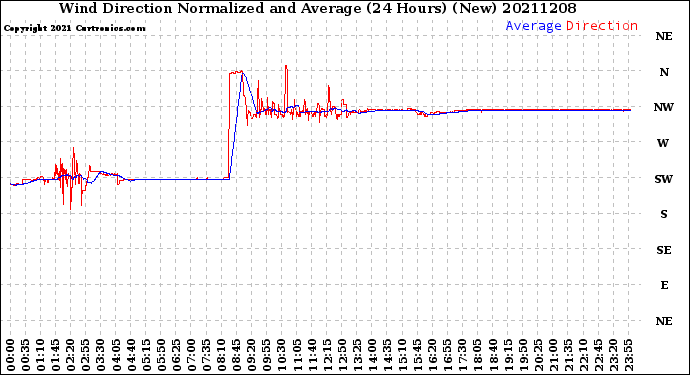Click the '15:45' time axis label
Viewport: 690px width, 375px height.
(417, 355)
